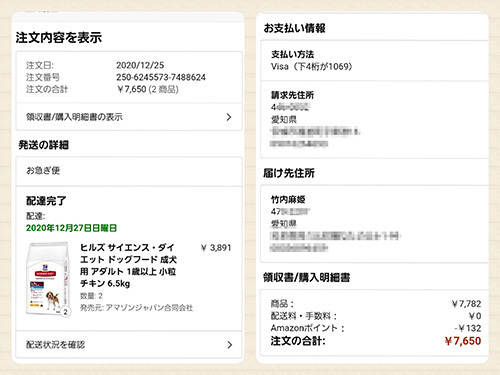Click the 発送の詳細 heading
This screenshot has height=375, width=500.
(43, 145)
